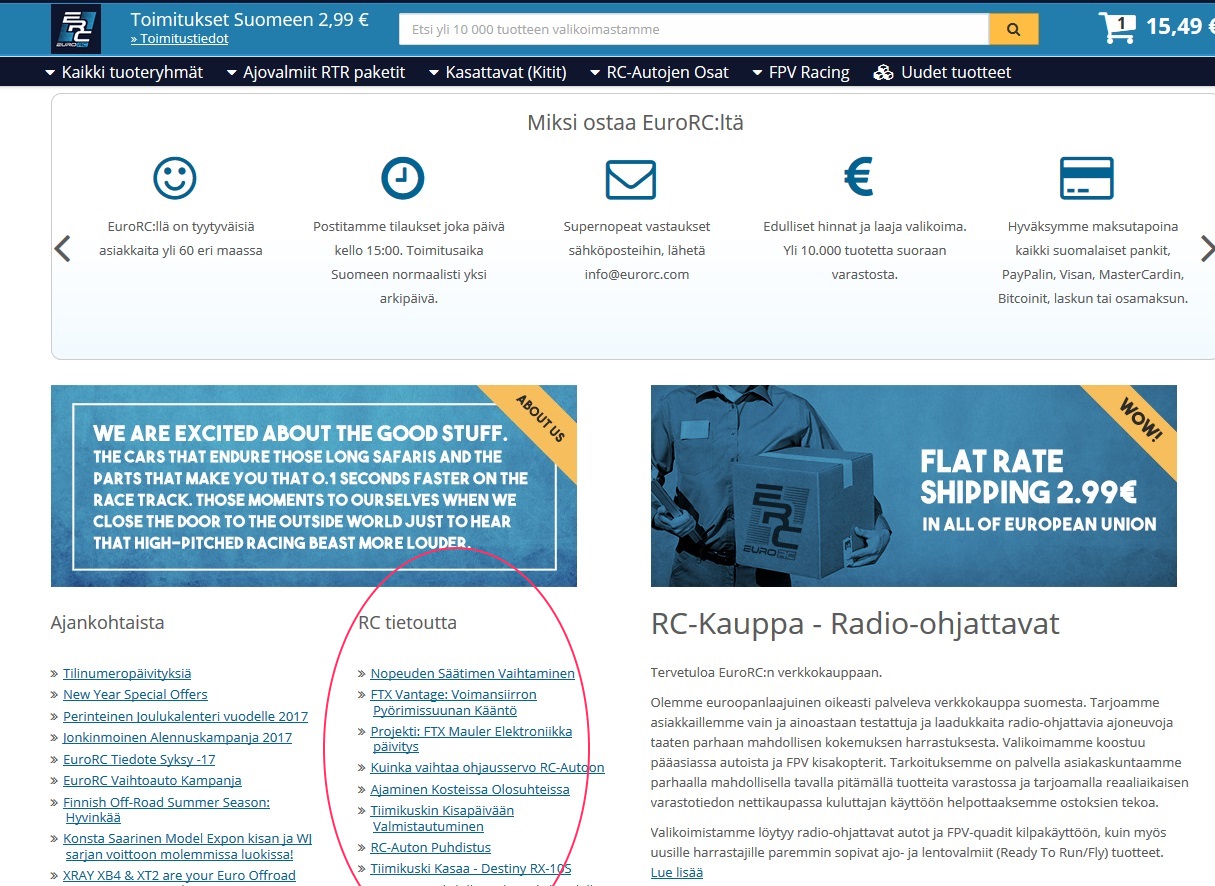Click the Uudet tuotteet binoculars icon
Viewport: 1215px width, 886px height.
click(883, 72)
